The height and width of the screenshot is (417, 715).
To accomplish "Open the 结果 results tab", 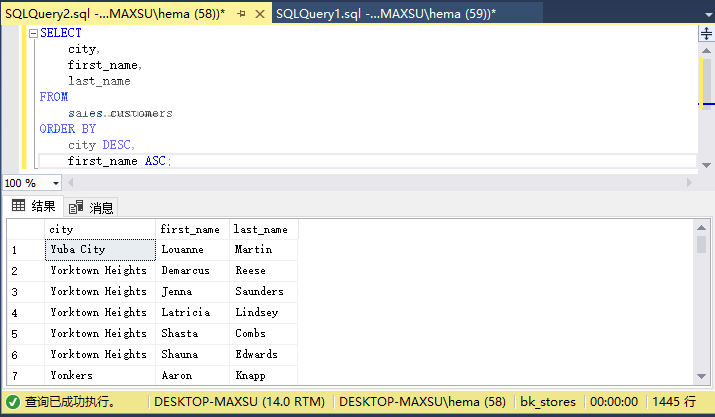I will pos(34,206).
